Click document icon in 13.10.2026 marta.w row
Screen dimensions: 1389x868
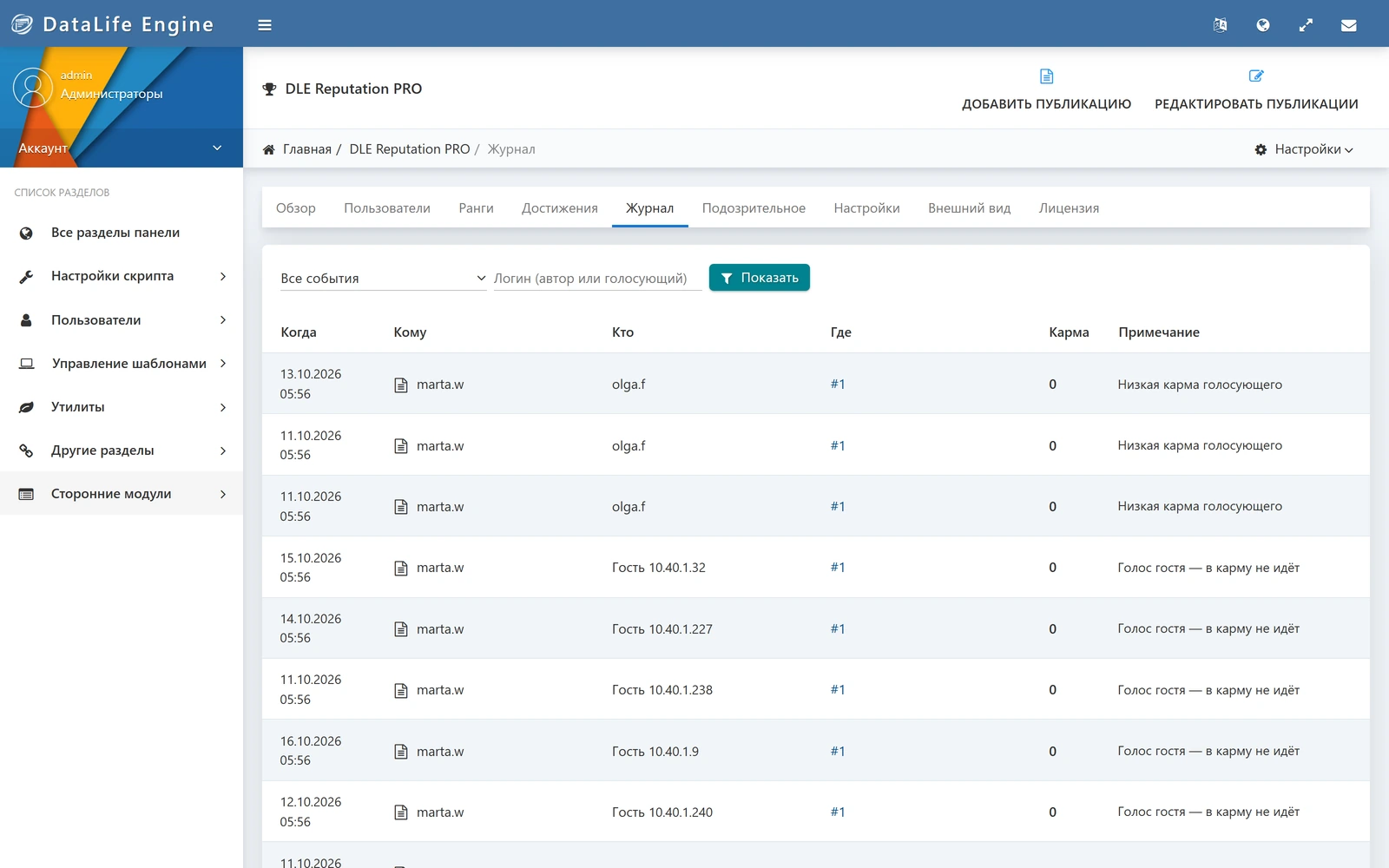tap(401, 385)
